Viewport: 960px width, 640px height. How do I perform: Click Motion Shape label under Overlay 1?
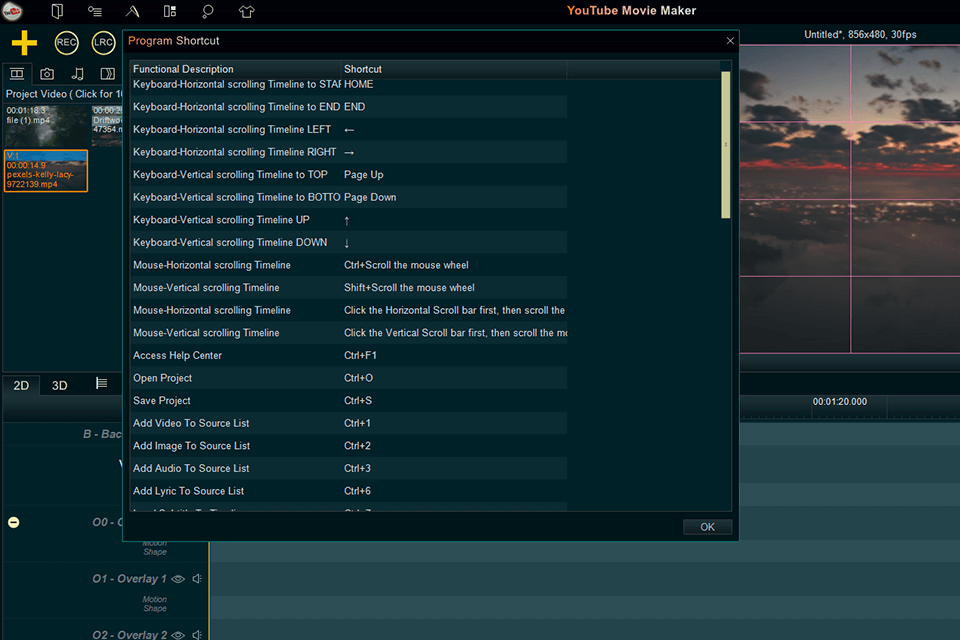[155, 604]
